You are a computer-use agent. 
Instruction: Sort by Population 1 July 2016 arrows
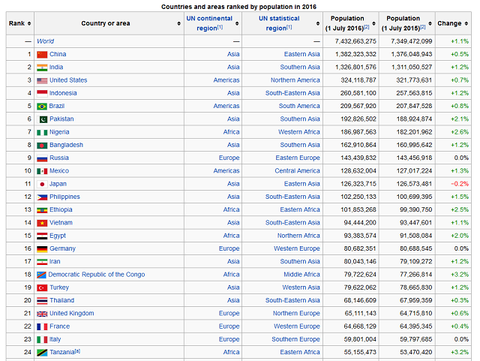point(374,23)
